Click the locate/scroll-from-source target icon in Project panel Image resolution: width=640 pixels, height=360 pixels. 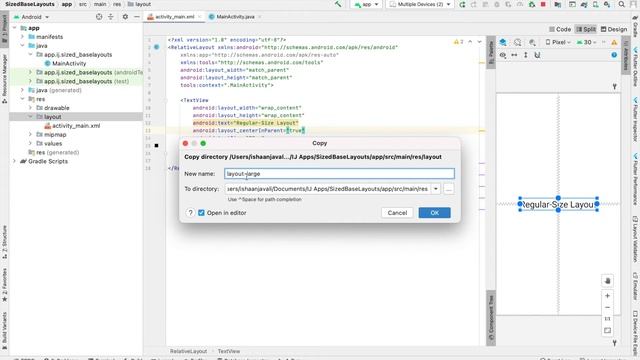pyautogui.click(x=99, y=17)
